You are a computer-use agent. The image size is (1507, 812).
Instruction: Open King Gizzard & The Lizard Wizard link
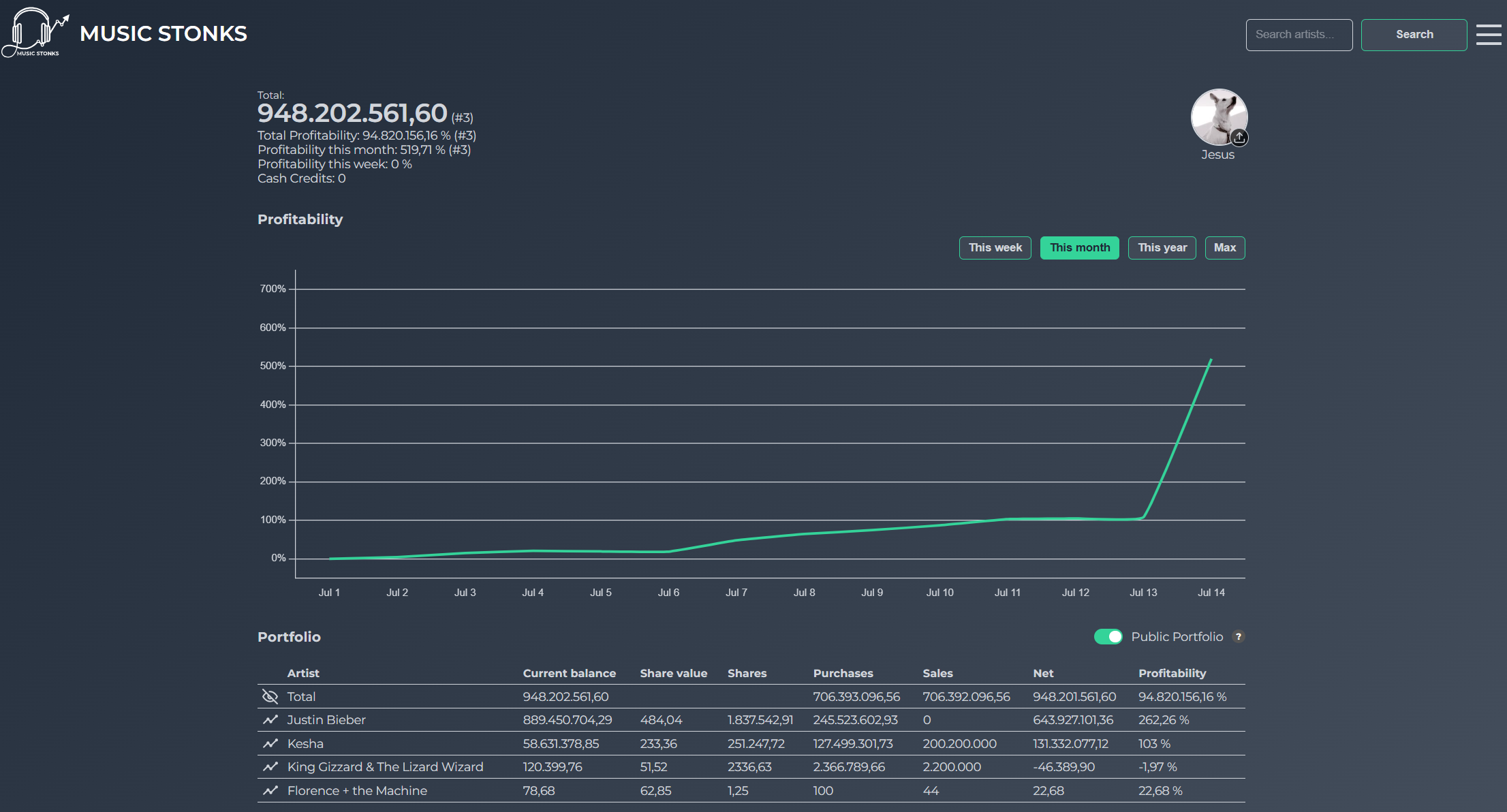[x=385, y=767]
